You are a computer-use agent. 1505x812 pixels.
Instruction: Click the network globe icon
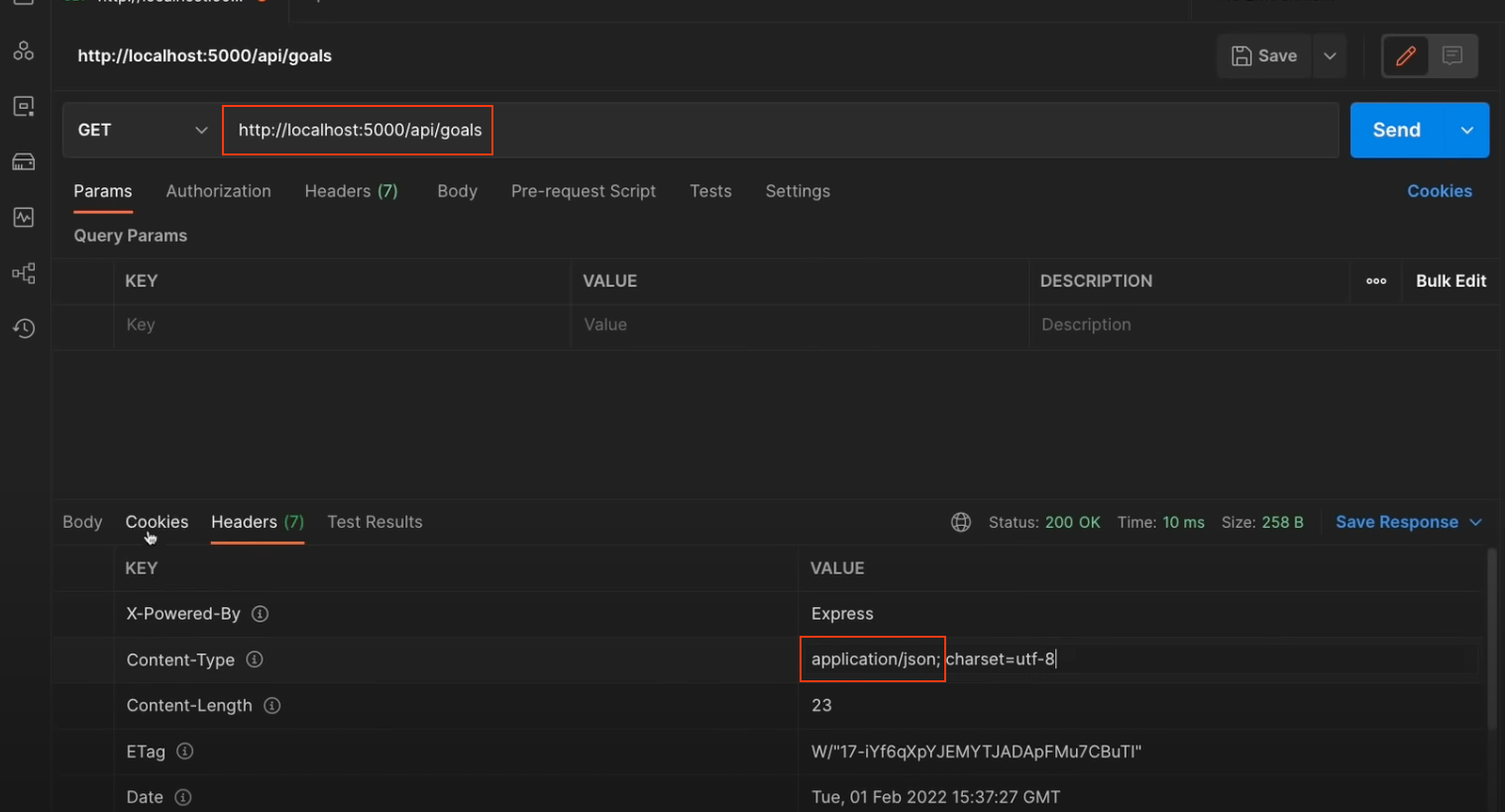click(x=961, y=522)
